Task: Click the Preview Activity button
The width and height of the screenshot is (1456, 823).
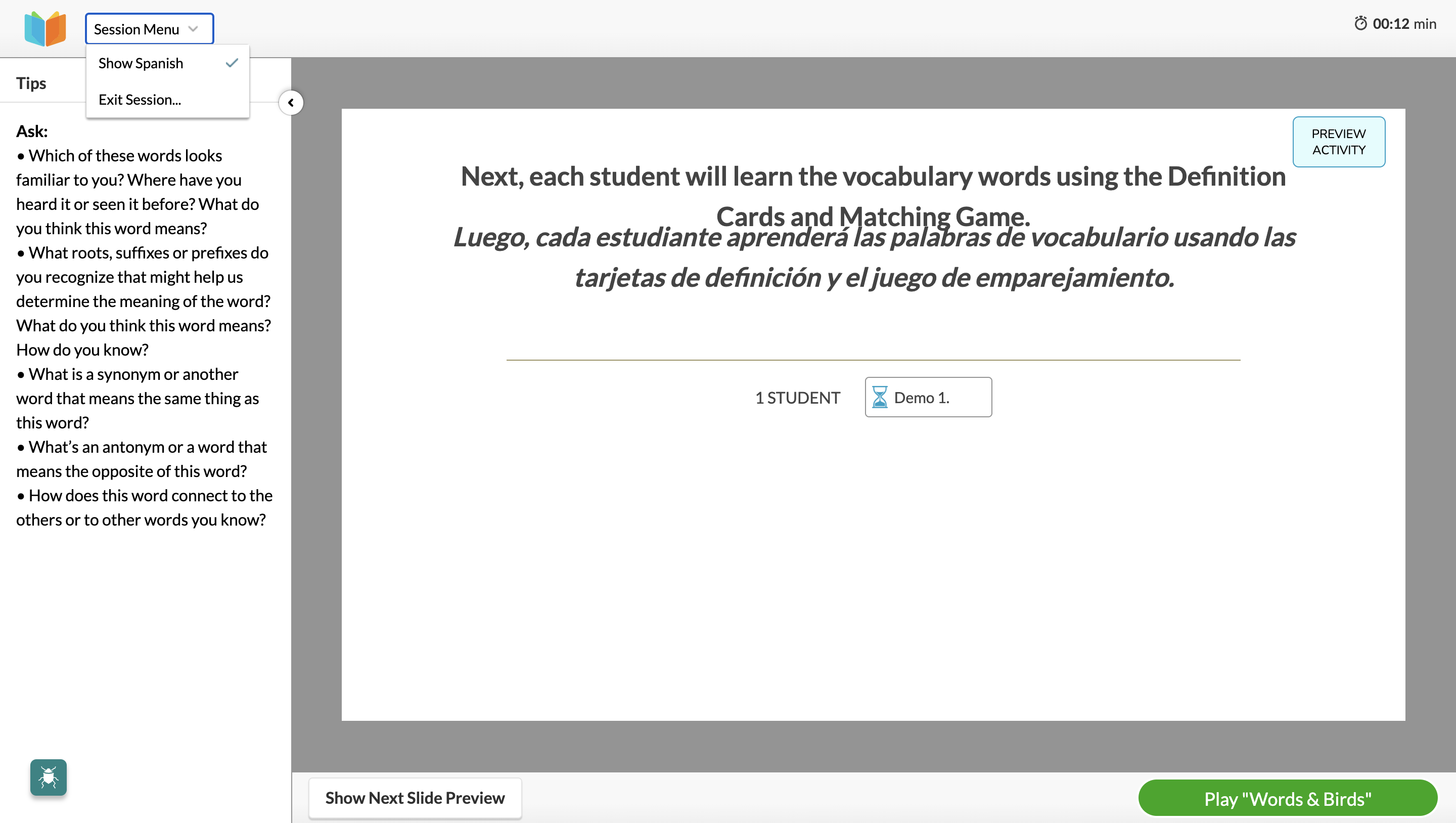Action: (1338, 142)
